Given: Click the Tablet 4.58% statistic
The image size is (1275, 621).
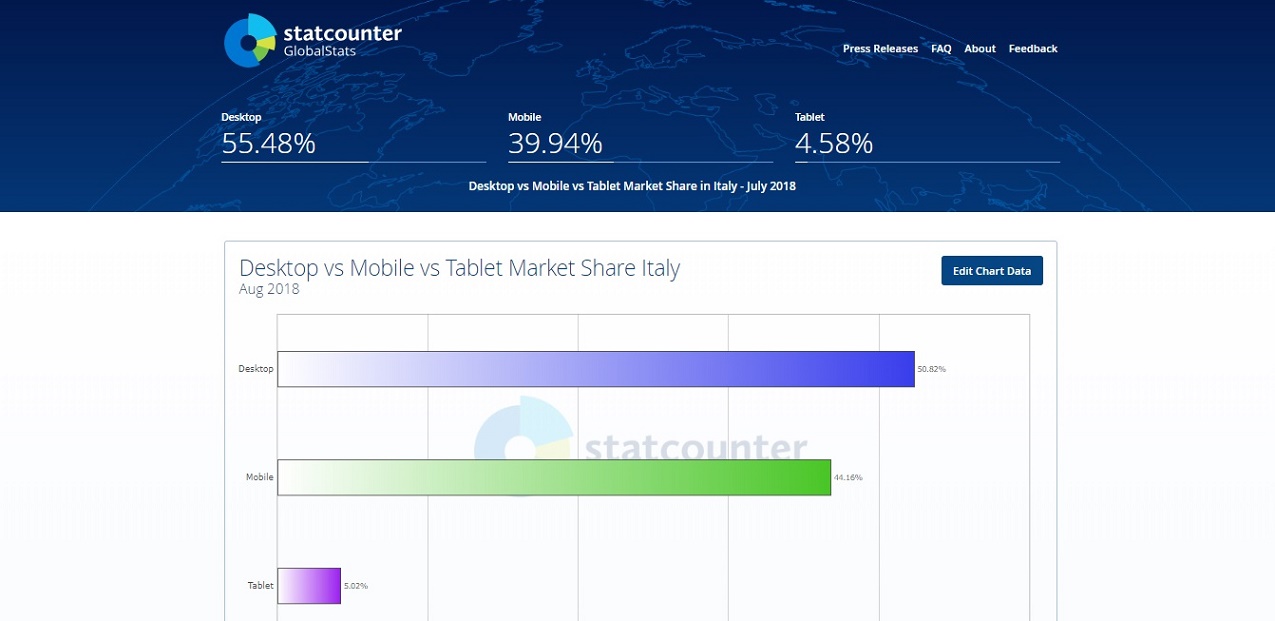Looking at the screenshot, I should tap(927, 136).
